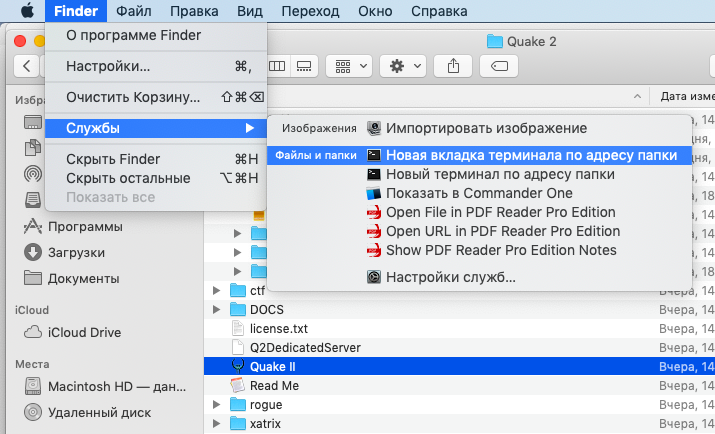The width and height of the screenshot is (715, 434).
Task: Open Настройки… in Finder menu
Action: [x=155, y=66]
